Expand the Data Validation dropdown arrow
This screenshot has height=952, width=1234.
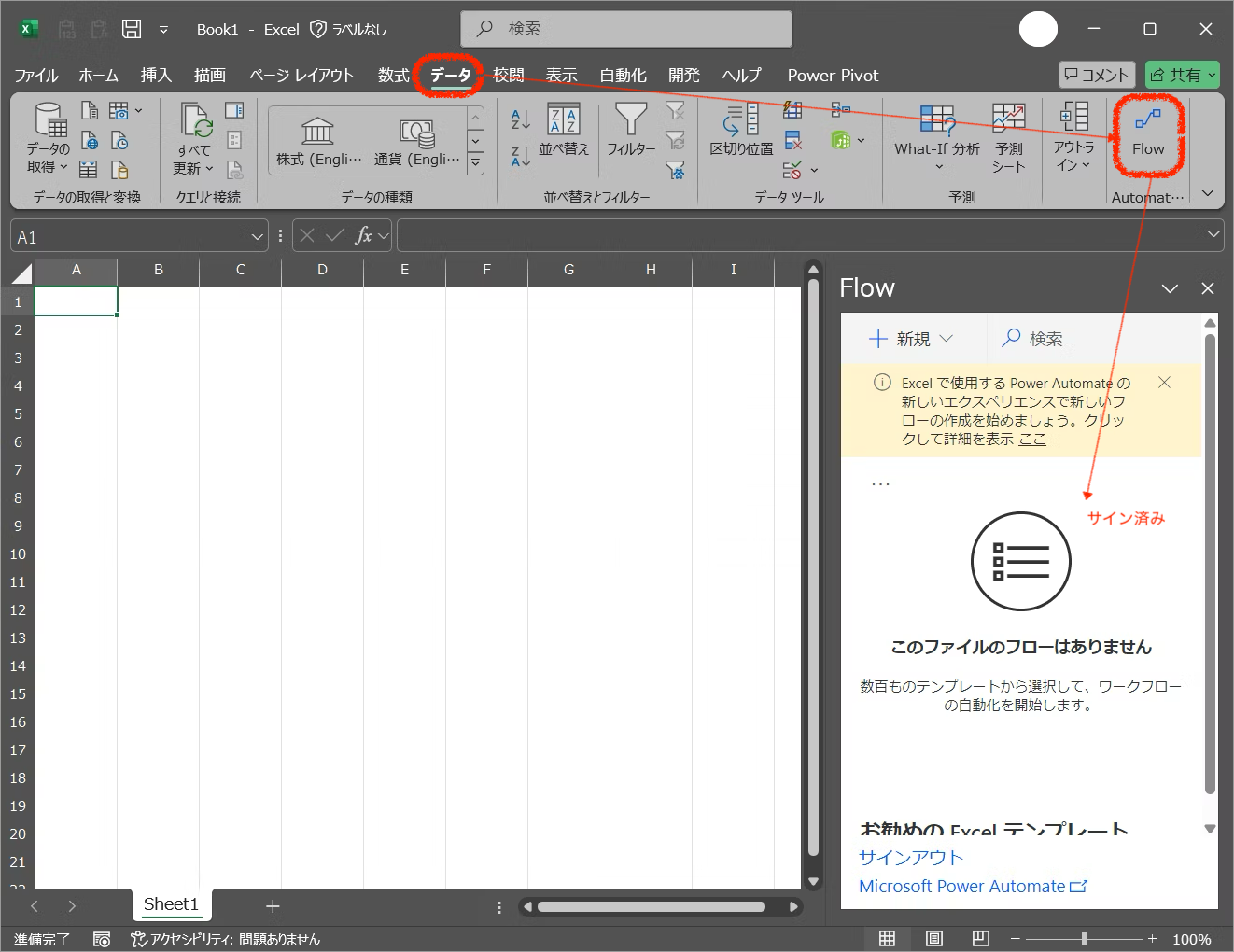[814, 170]
